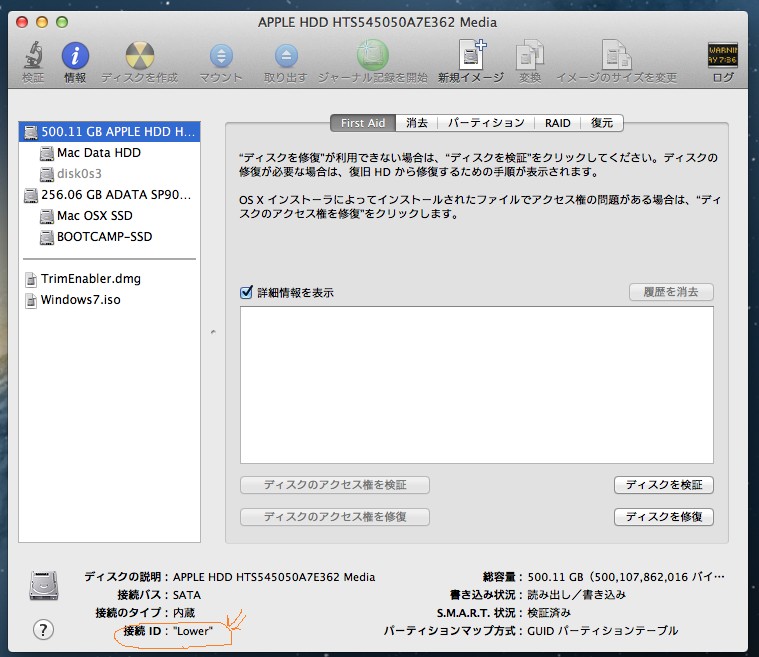Select the Mac Data HDD volume
This screenshot has height=657, width=759.
point(98,153)
